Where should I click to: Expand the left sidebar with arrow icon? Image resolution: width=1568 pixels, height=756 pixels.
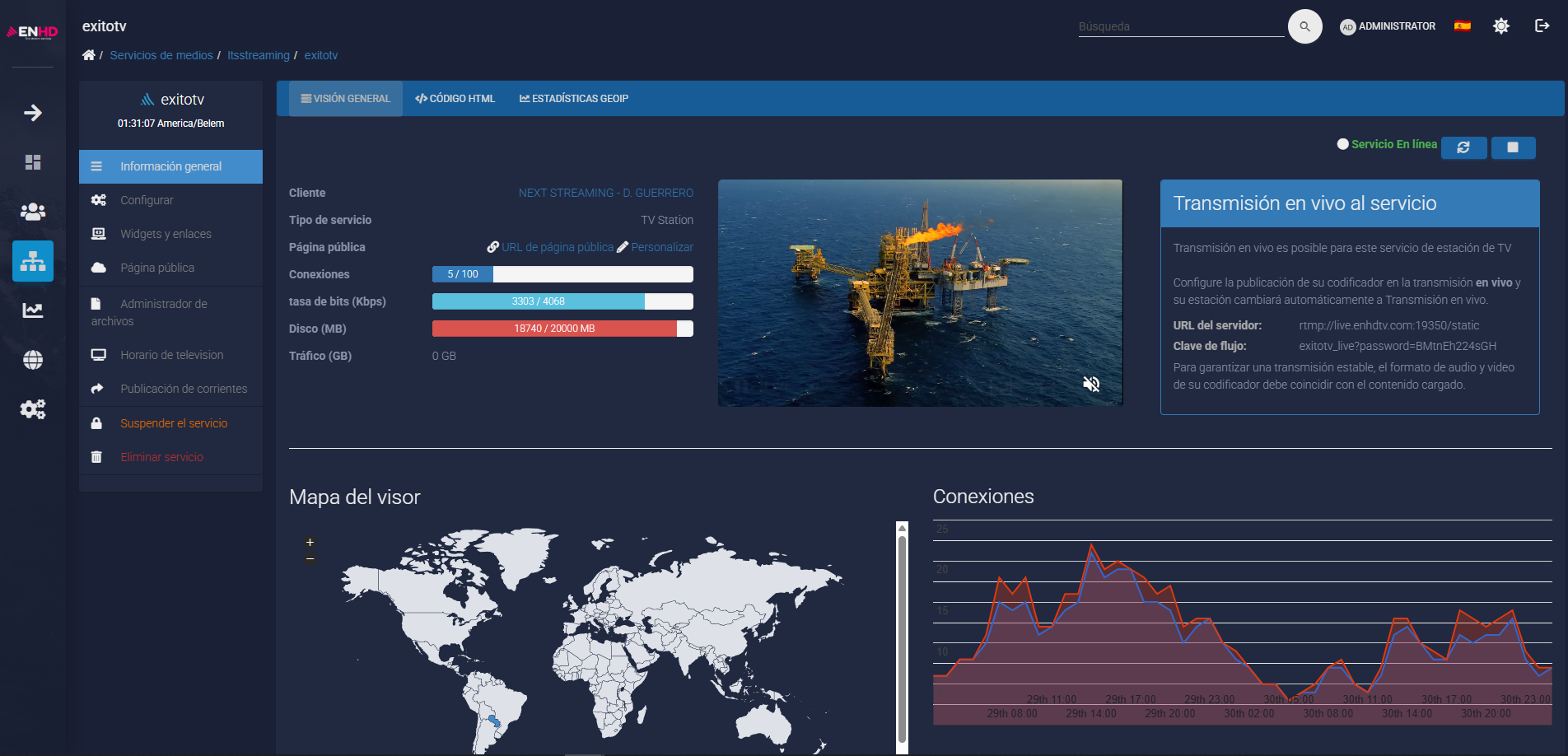click(x=33, y=113)
